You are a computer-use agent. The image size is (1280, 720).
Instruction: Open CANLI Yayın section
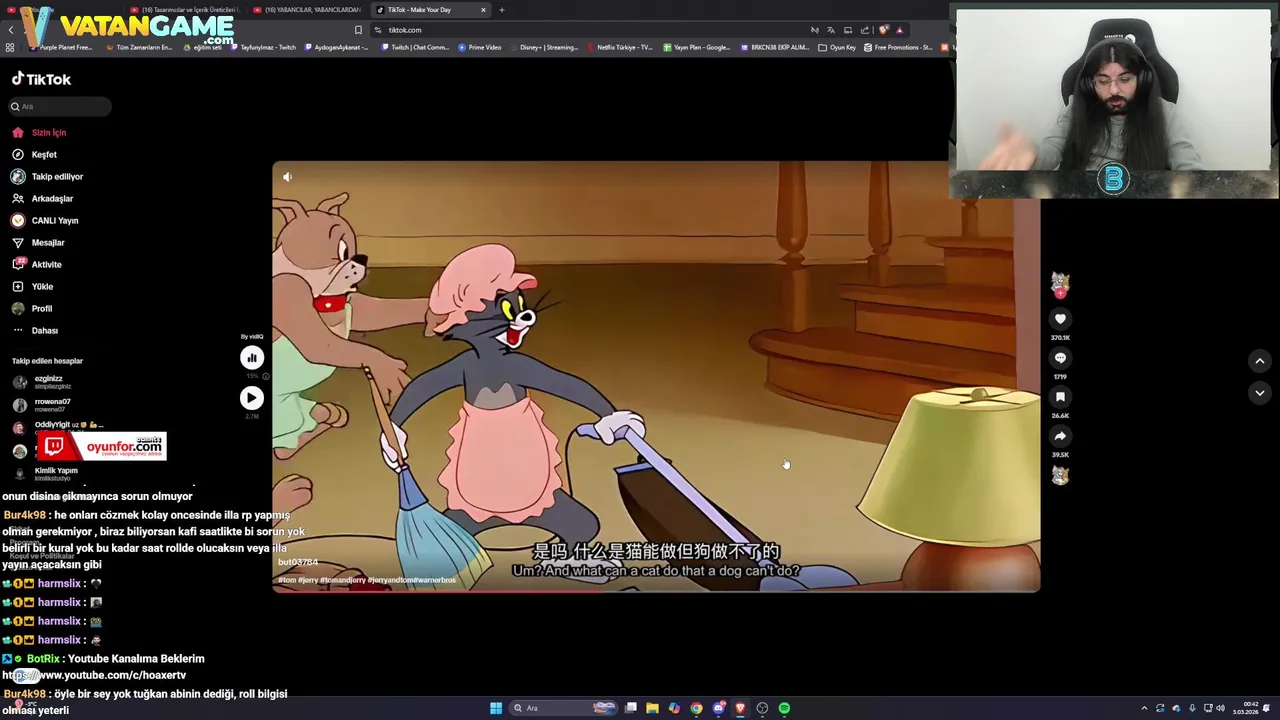click(45, 220)
